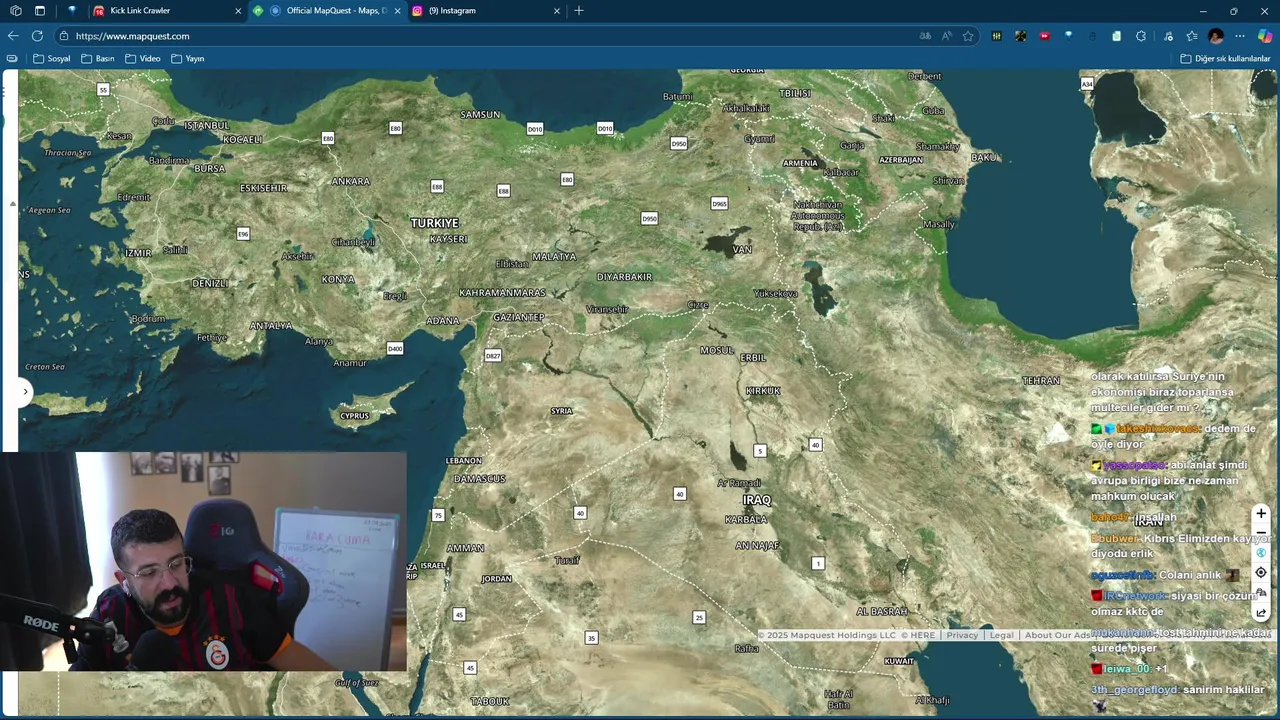Image resolution: width=1280 pixels, height=720 pixels.
Task: Reload the MapQuest page
Action: (x=37, y=36)
